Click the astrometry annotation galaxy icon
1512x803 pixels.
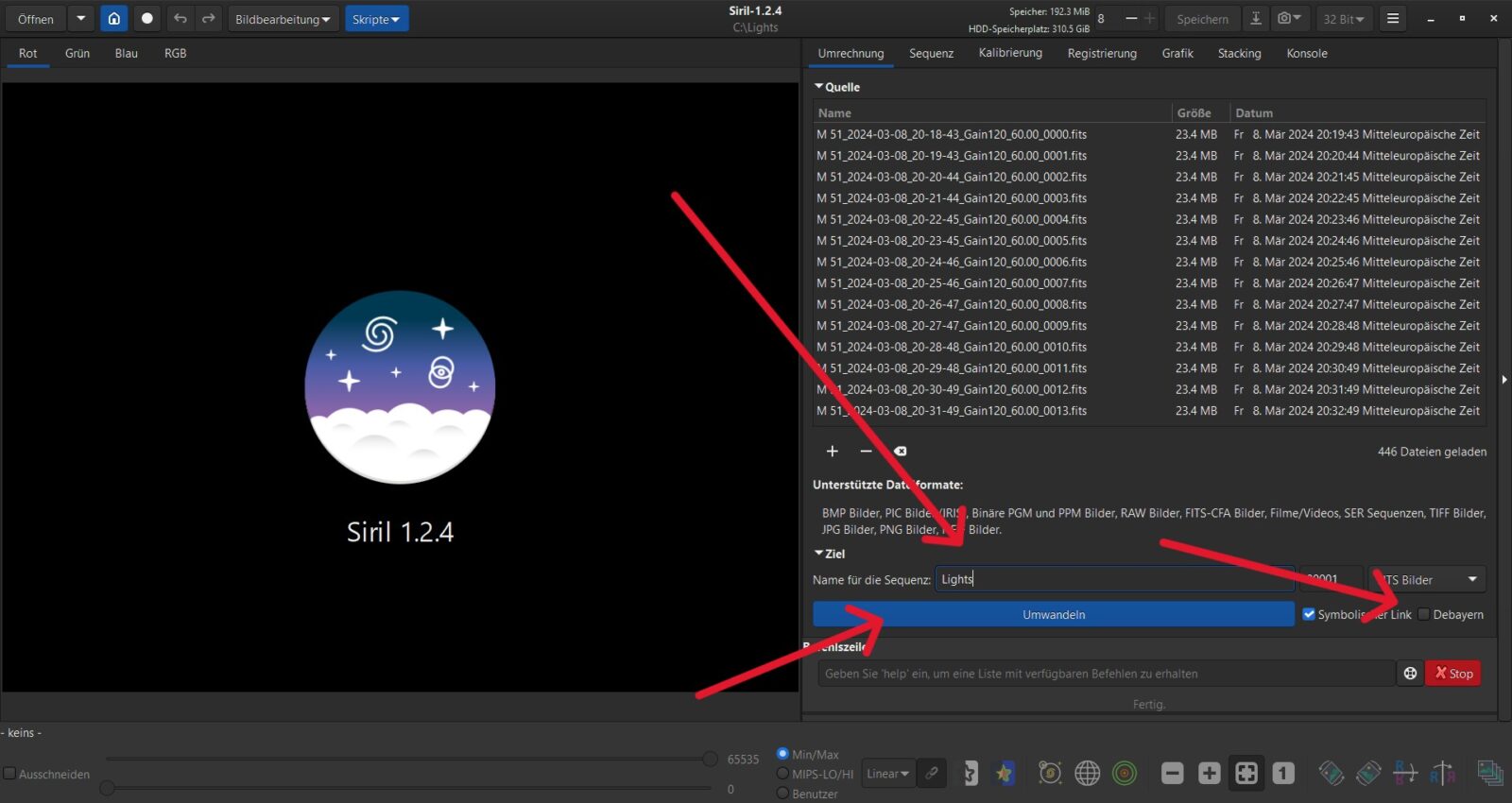(1050, 774)
